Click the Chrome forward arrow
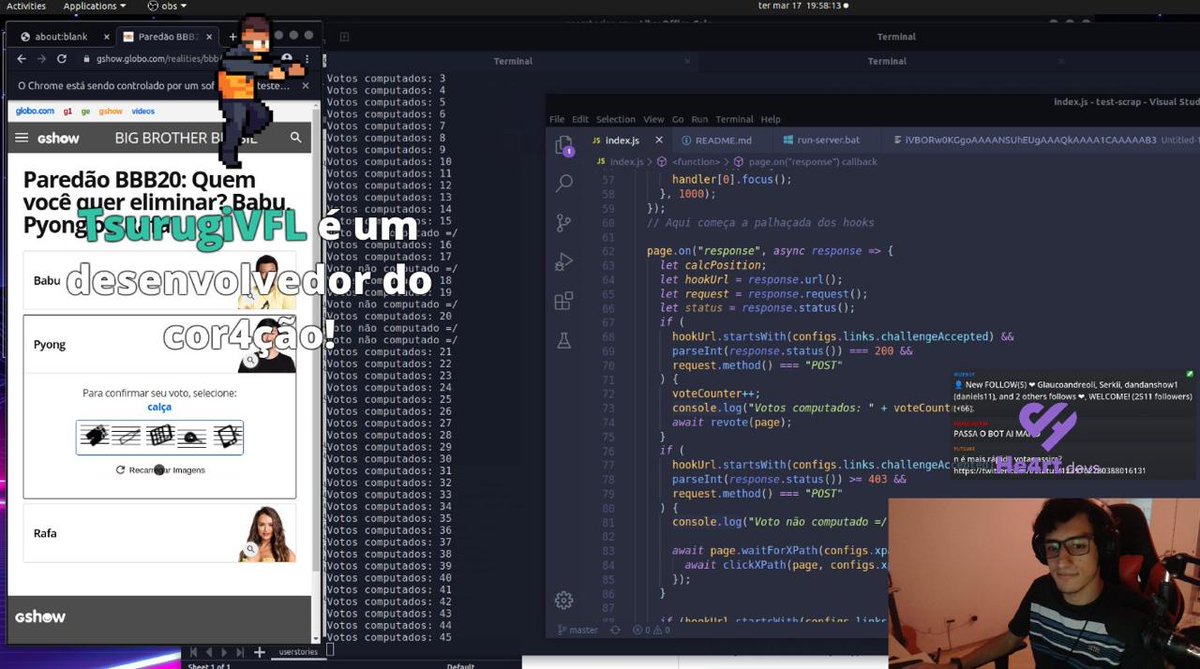This screenshot has width=1200, height=669. 41,59
